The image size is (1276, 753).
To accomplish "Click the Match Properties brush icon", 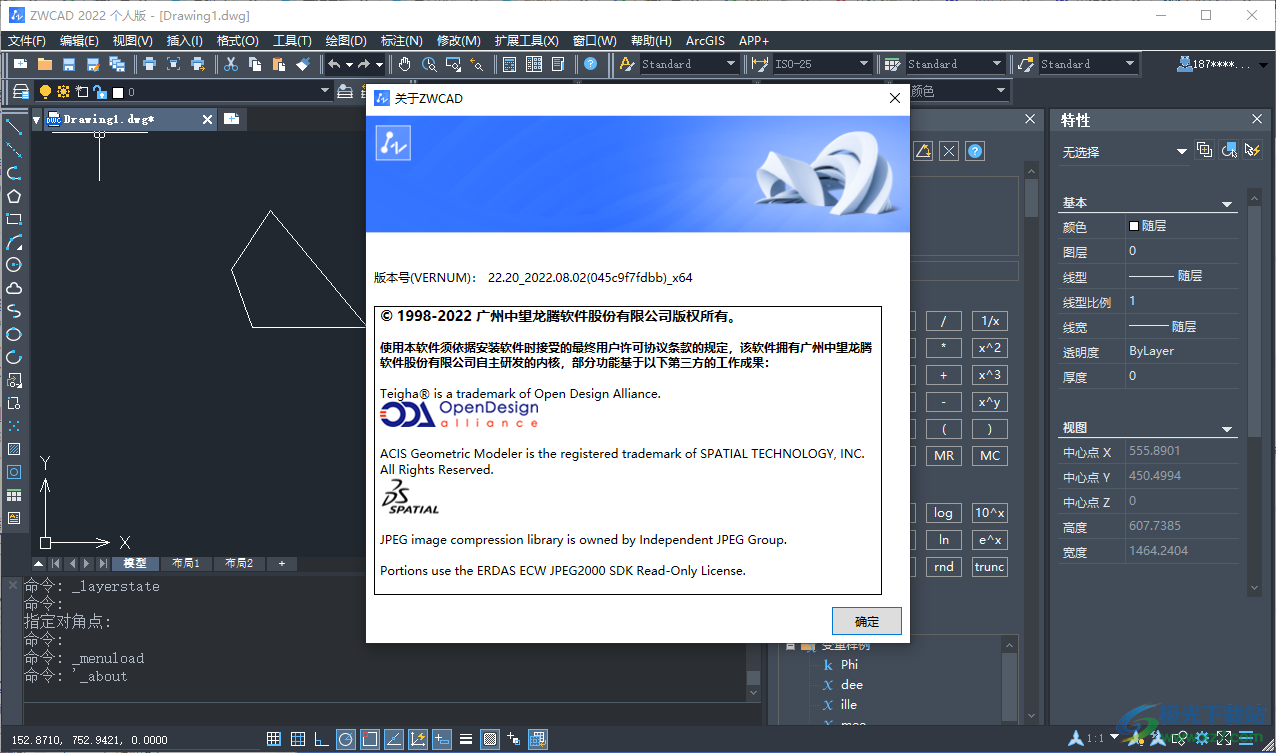I will pos(304,64).
